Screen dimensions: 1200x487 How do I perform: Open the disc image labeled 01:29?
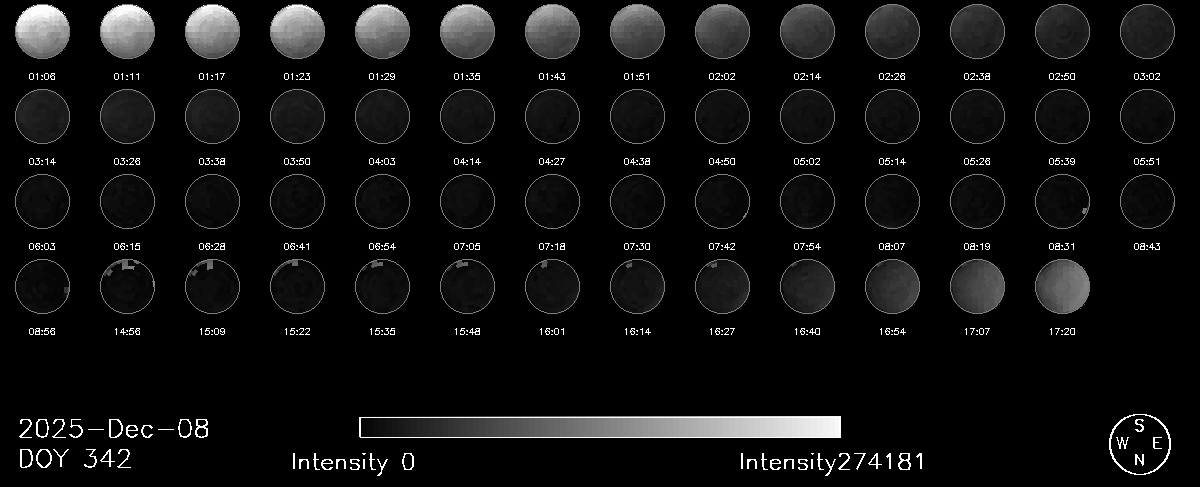[x=382, y=32]
